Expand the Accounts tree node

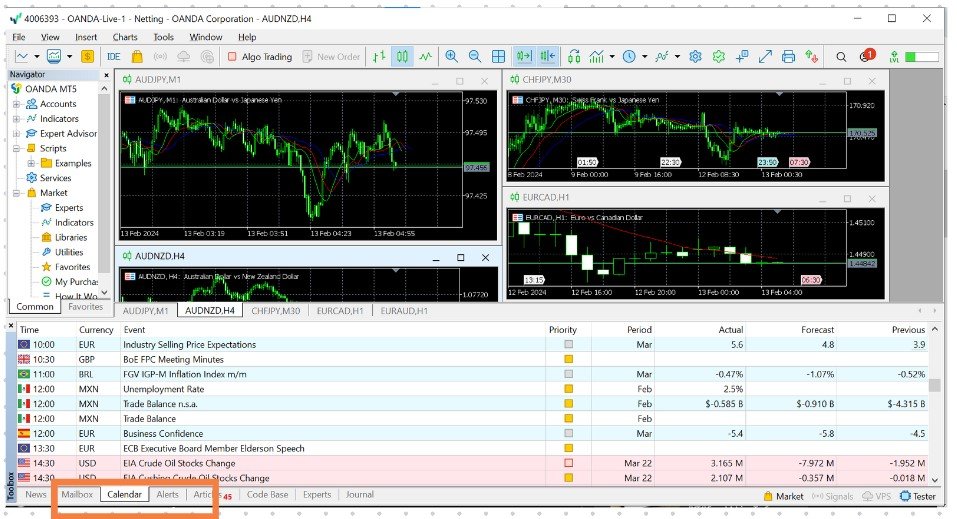coord(16,104)
